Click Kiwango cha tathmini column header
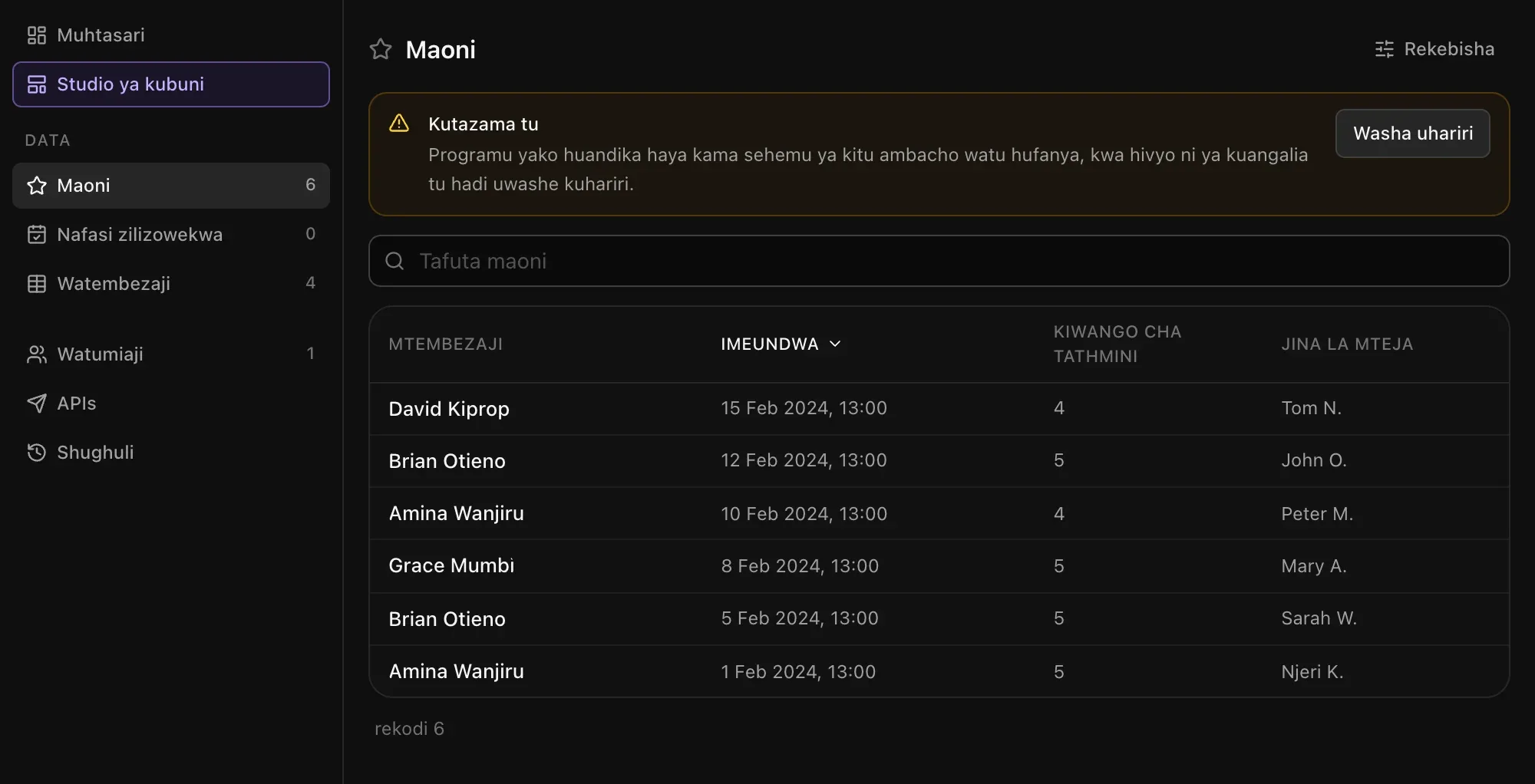 point(1117,344)
